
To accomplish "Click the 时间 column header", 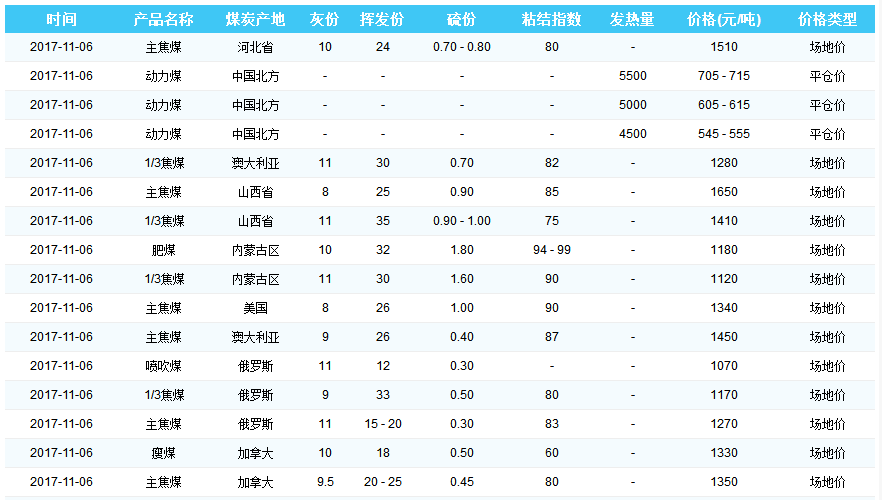I will click(x=61, y=20).
